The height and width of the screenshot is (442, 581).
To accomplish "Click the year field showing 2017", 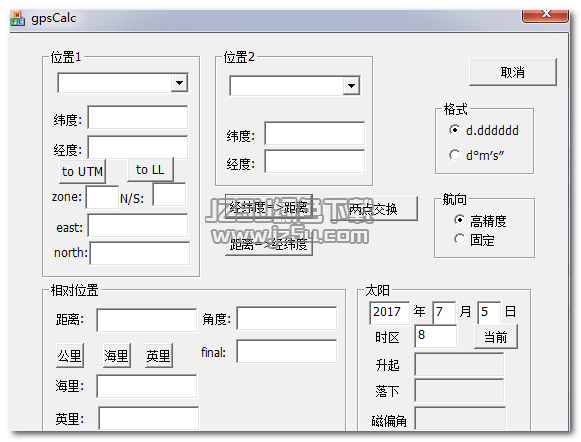I will (389, 313).
